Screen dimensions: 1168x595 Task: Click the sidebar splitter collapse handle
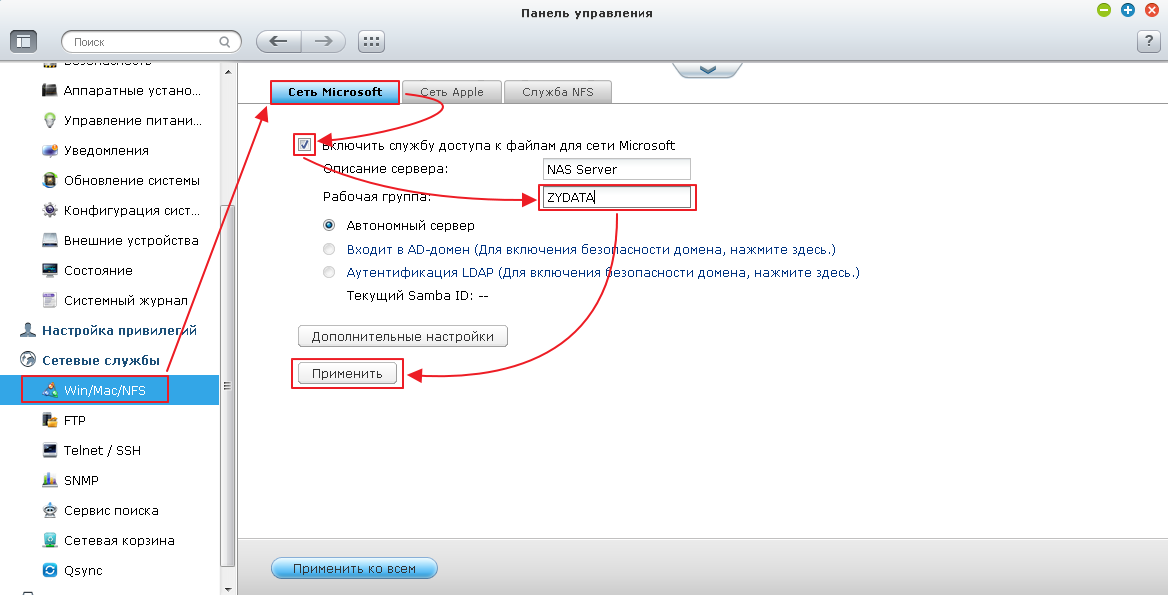pyautogui.click(x=227, y=386)
